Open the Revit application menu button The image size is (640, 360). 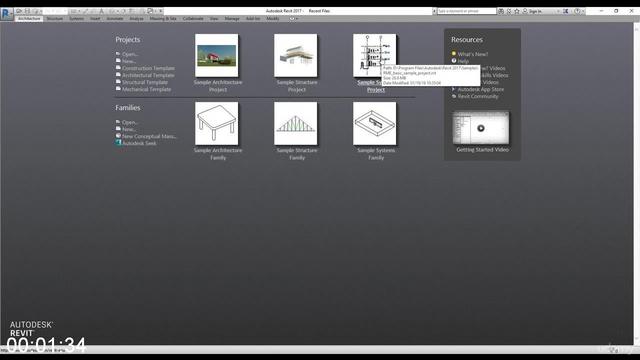(7, 13)
